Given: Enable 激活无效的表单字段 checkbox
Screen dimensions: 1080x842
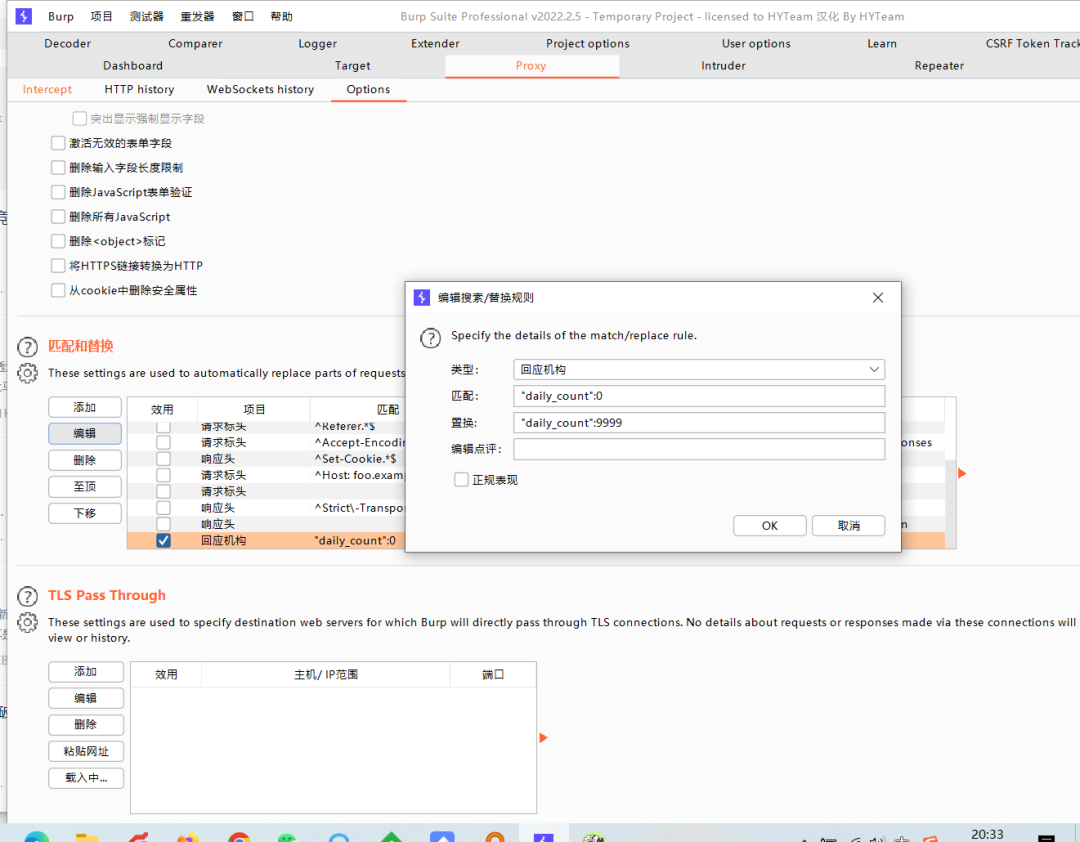Looking at the screenshot, I should (x=58, y=143).
